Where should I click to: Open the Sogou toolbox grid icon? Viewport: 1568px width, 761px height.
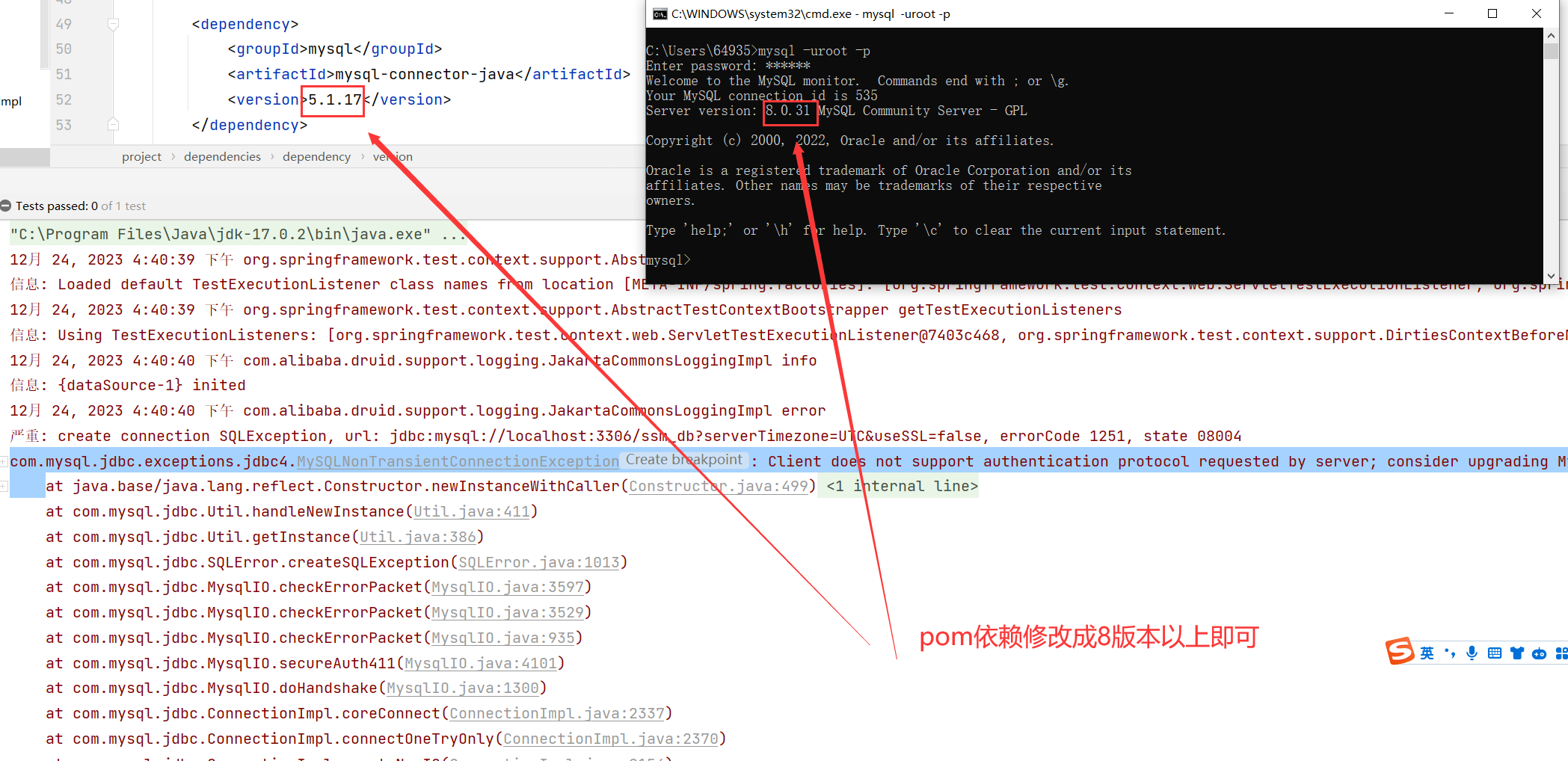(1561, 652)
